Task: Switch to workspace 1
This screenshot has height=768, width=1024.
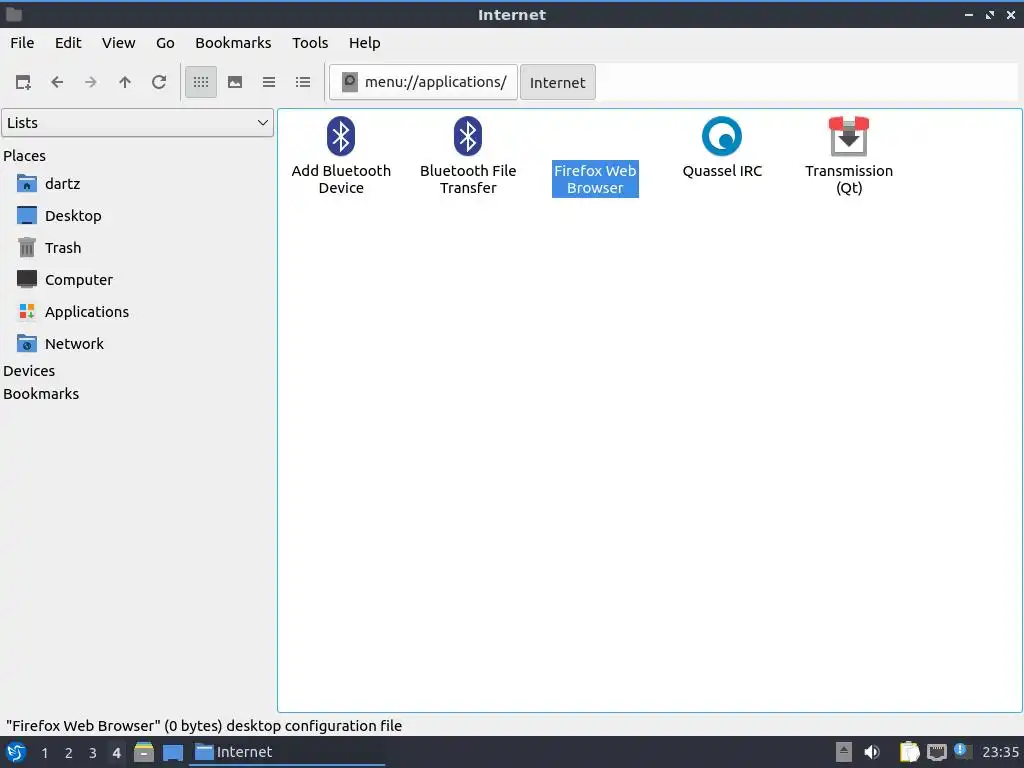Action: click(x=44, y=753)
